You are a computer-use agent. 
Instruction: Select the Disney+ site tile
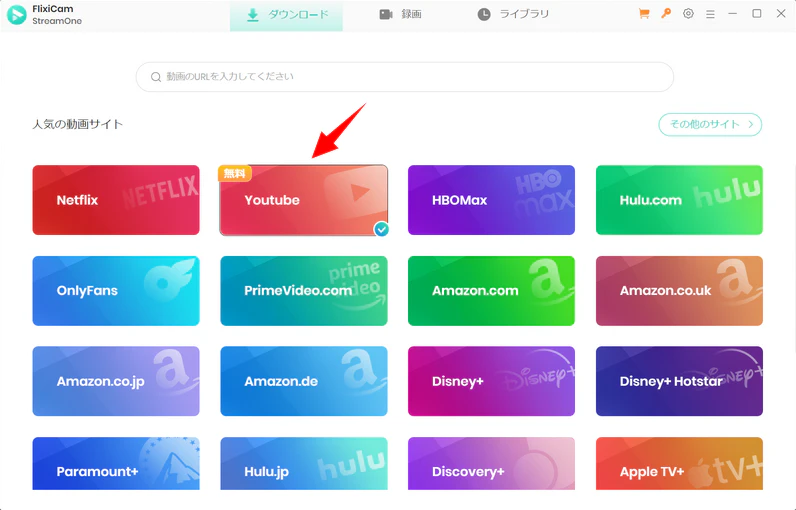491,381
